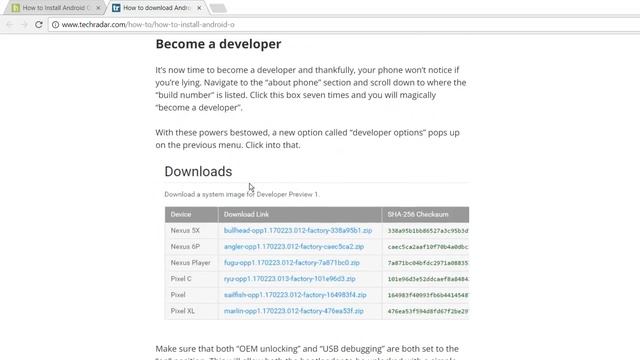This screenshot has height=360, width=640.
Task: Close the 'How to download Android' tab
Action: click(x=199, y=8)
